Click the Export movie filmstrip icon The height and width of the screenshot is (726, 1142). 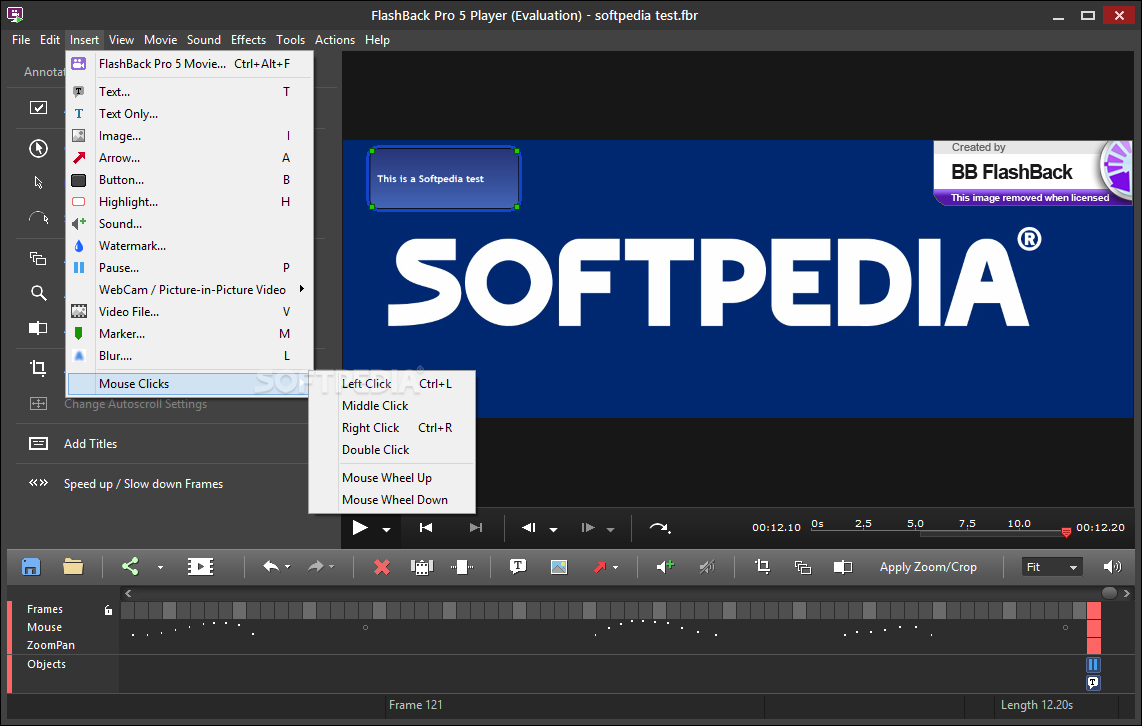click(x=200, y=567)
